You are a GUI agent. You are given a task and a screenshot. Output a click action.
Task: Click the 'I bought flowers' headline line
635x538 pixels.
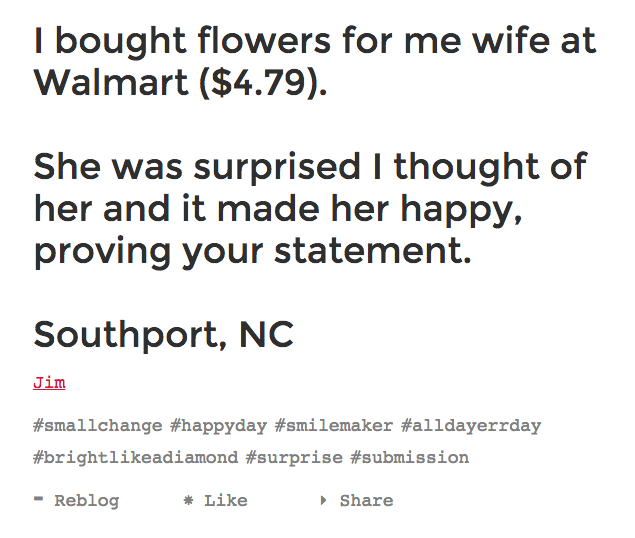pos(315,41)
